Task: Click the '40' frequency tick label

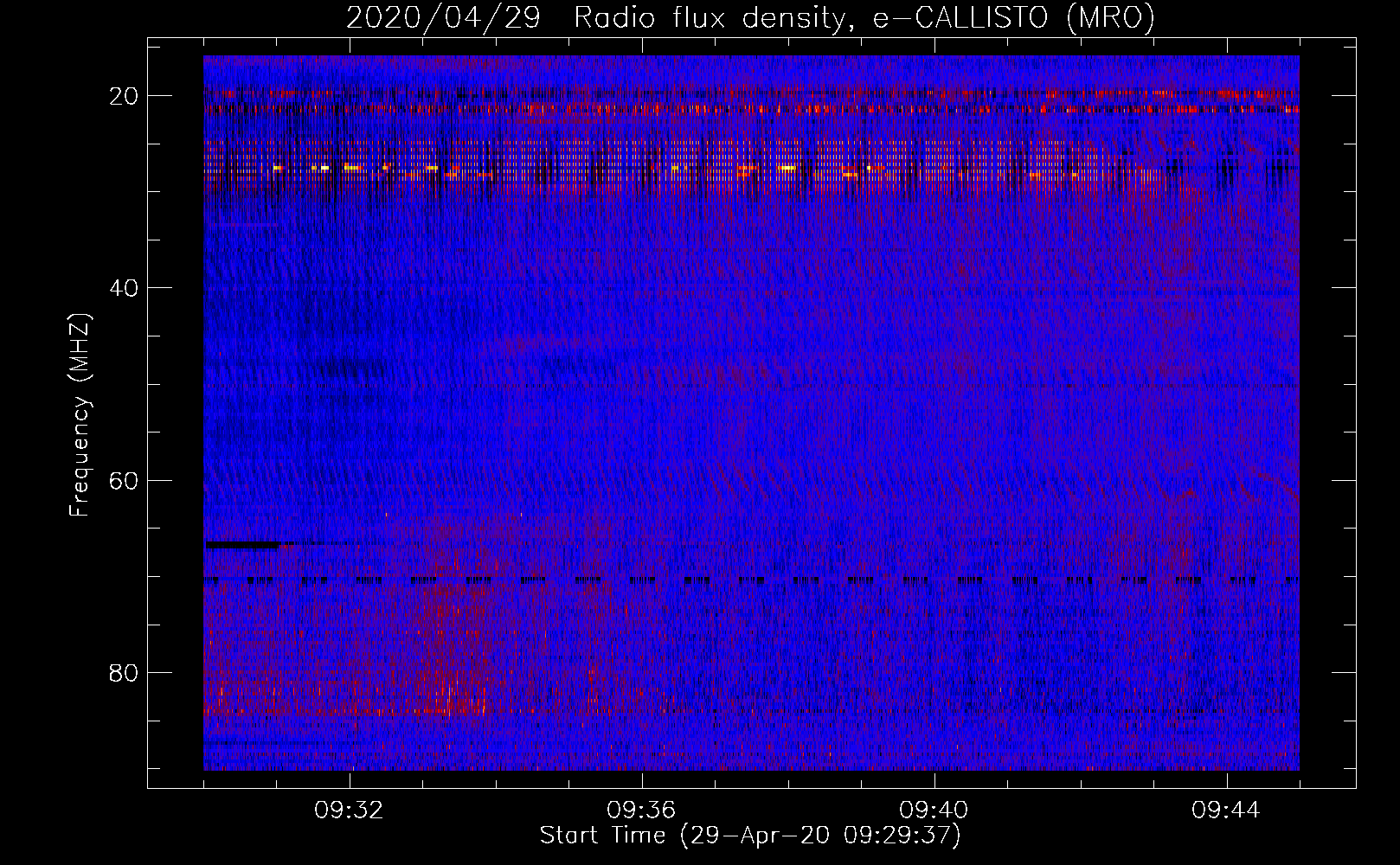Action: click(125, 287)
